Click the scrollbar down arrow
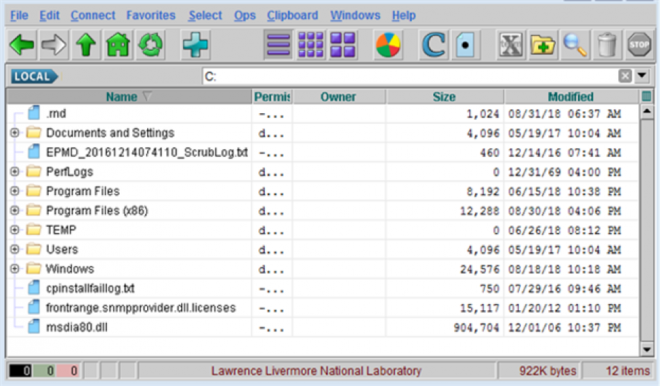This screenshot has height=386, width=660. pyautogui.click(x=646, y=349)
